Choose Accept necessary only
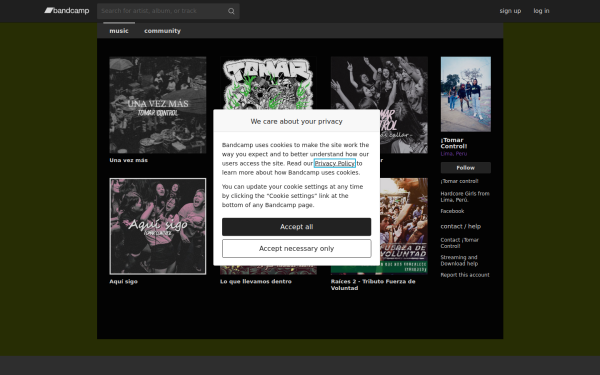 point(297,249)
